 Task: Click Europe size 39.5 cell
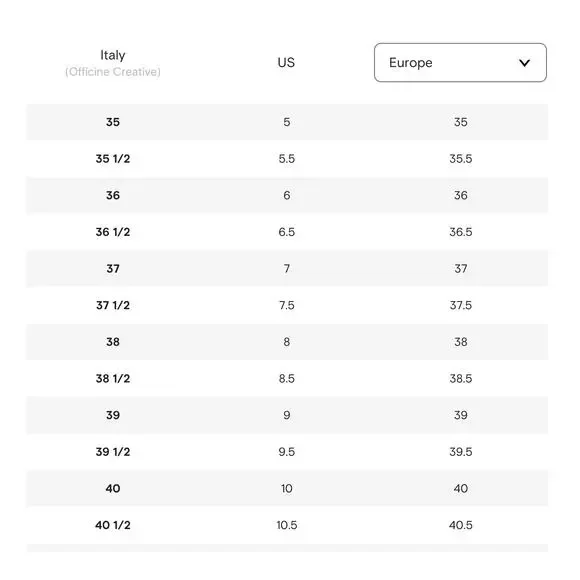coord(461,452)
